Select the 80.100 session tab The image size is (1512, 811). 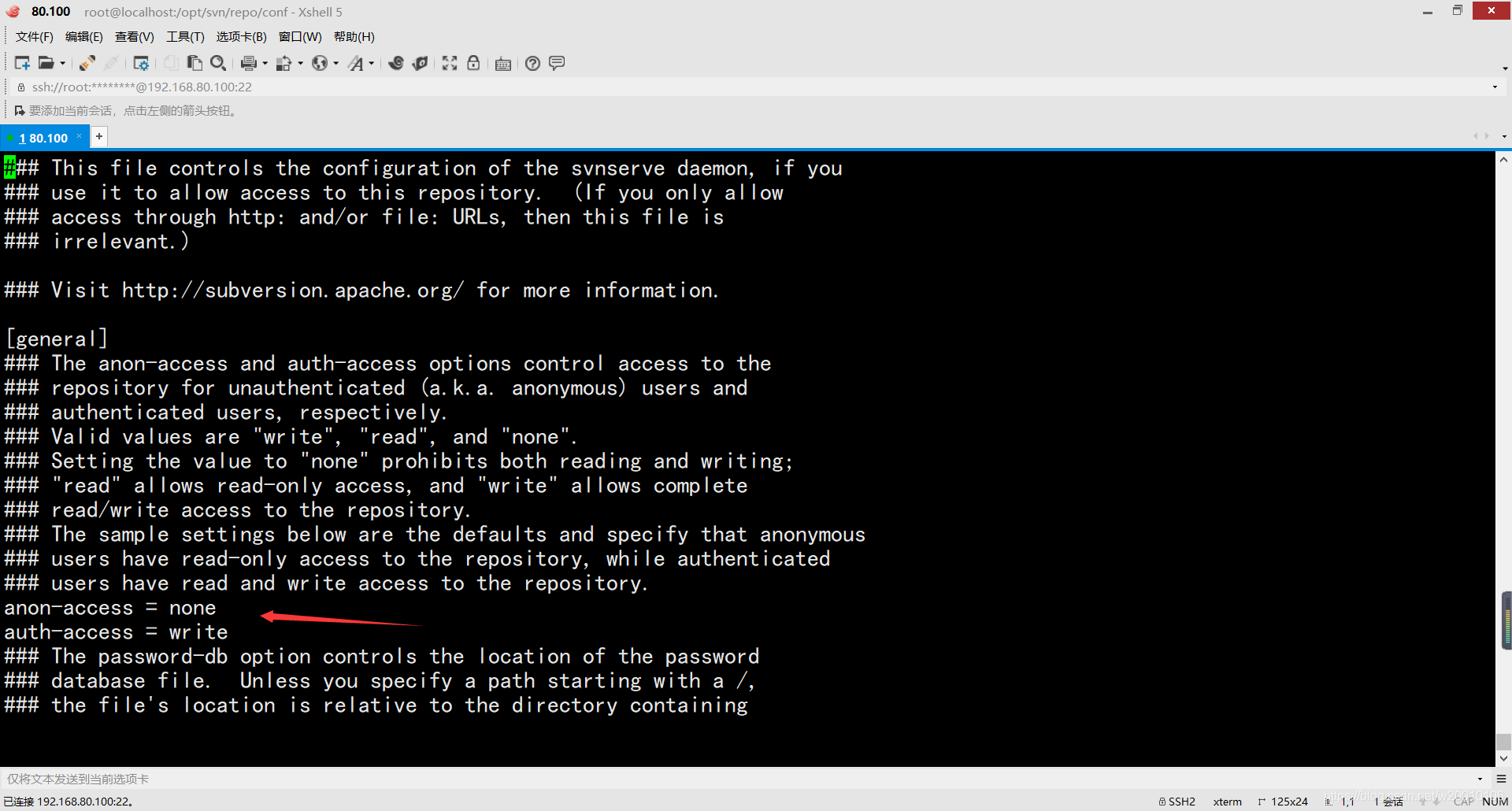[x=43, y=138]
